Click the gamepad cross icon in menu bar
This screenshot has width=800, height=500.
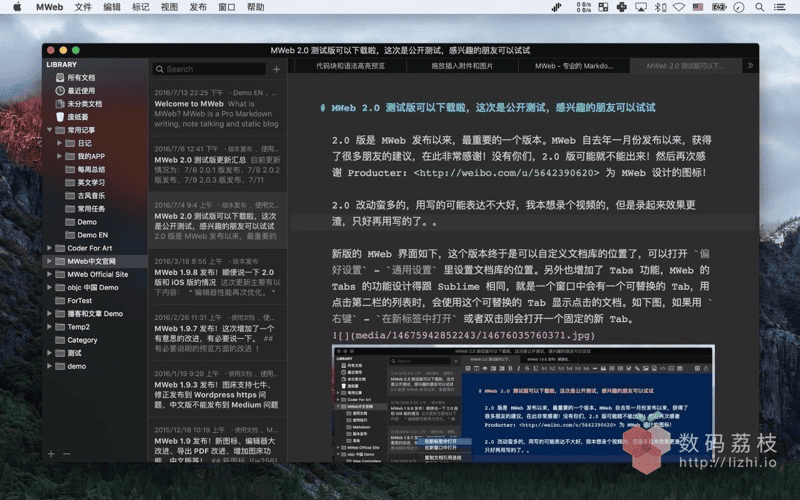621,7
